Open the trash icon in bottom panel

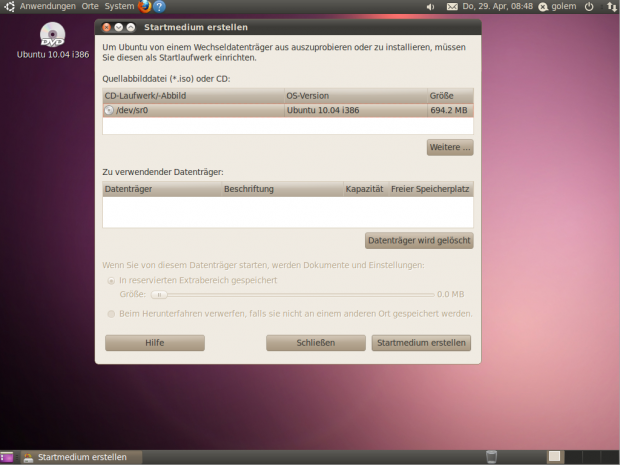pyautogui.click(x=491, y=457)
